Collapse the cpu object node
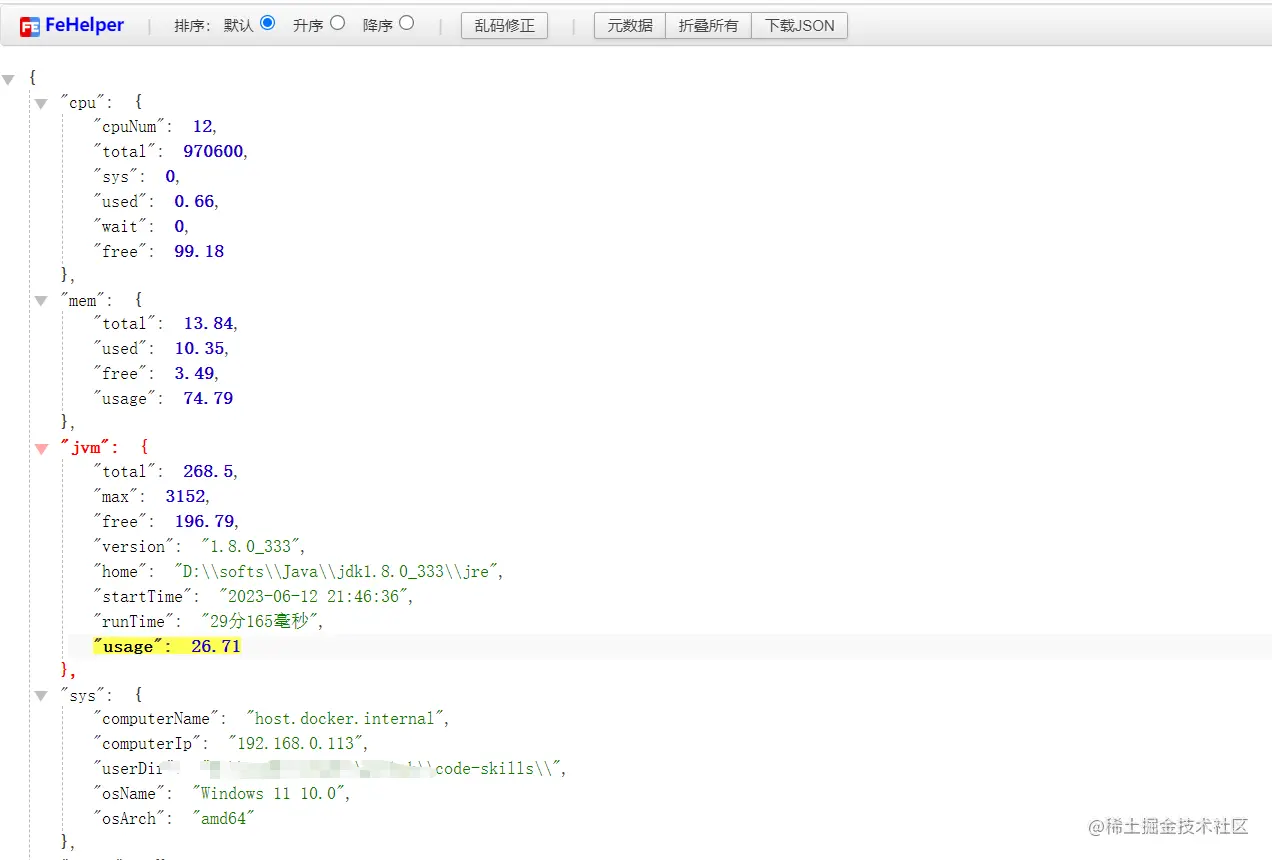This screenshot has width=1272, height=860. 40,102
